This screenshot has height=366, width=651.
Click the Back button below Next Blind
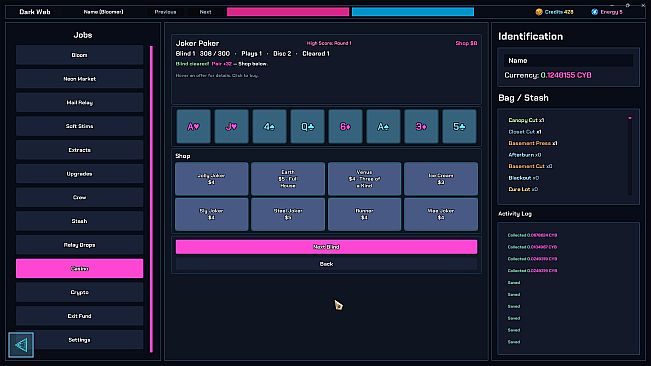tap(326, 264)
